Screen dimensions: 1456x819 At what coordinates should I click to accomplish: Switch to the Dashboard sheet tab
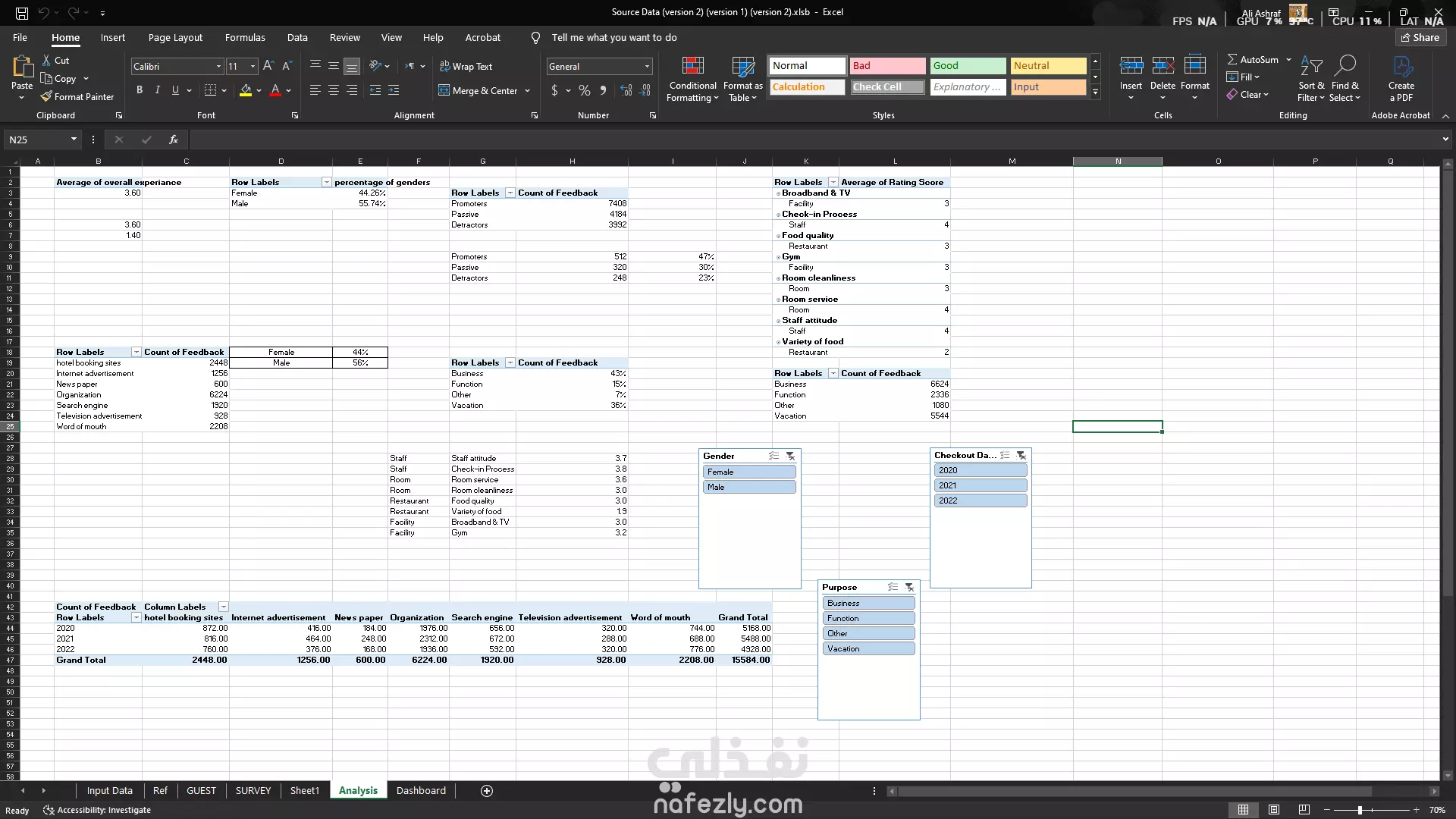[x=421, y=790]
